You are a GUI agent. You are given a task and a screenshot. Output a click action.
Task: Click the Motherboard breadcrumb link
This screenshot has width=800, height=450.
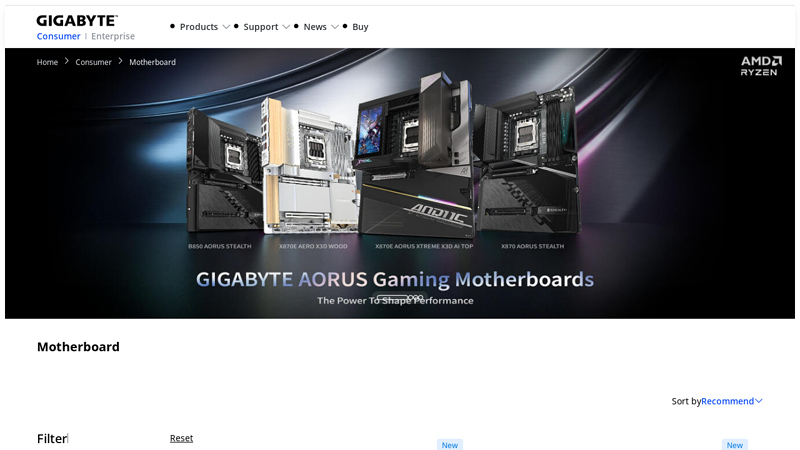153,62
